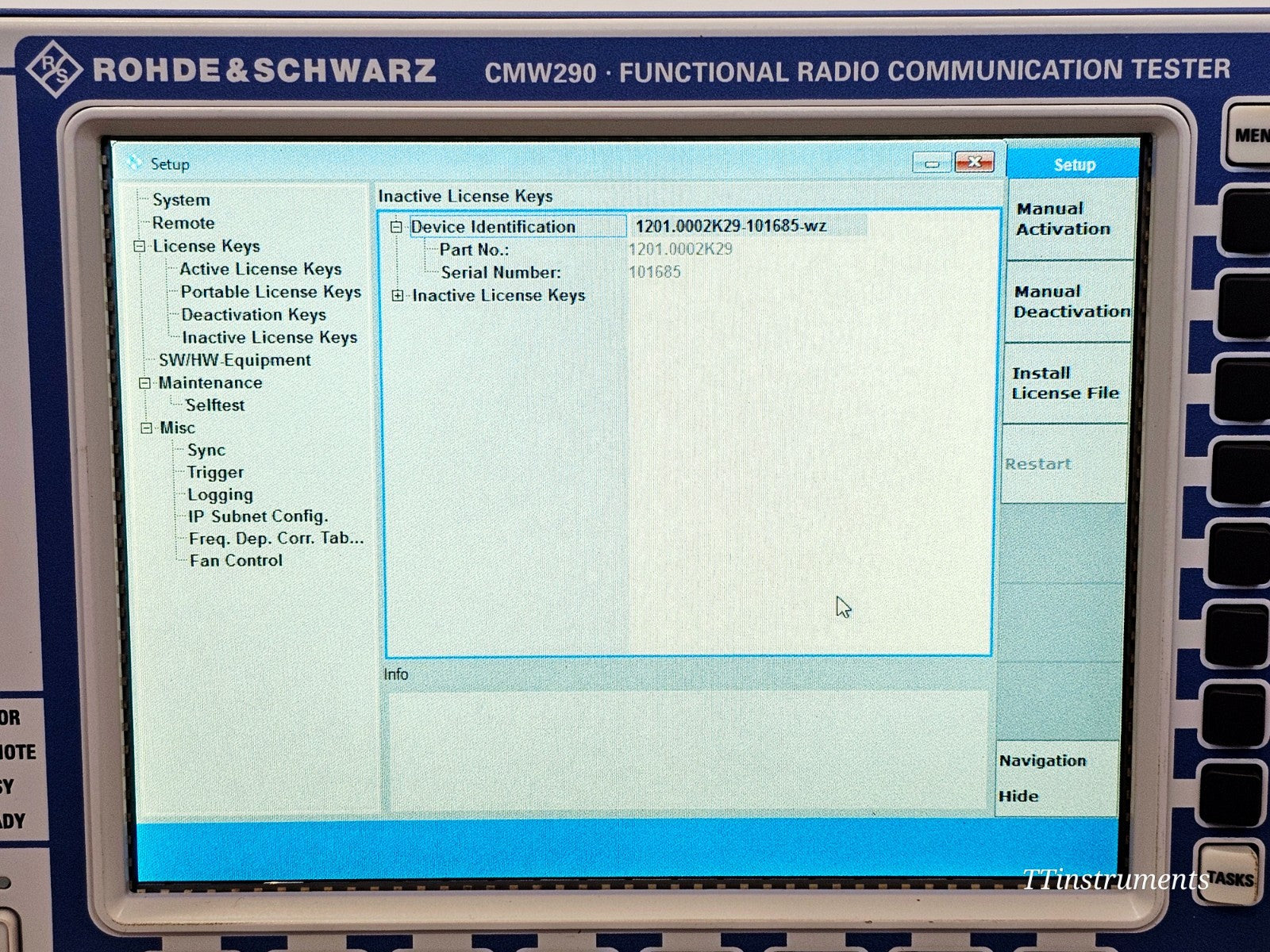The height and width of the screenshot is (952, 1270).
Task: Select Portable License Keys
Action: [271, 291]
